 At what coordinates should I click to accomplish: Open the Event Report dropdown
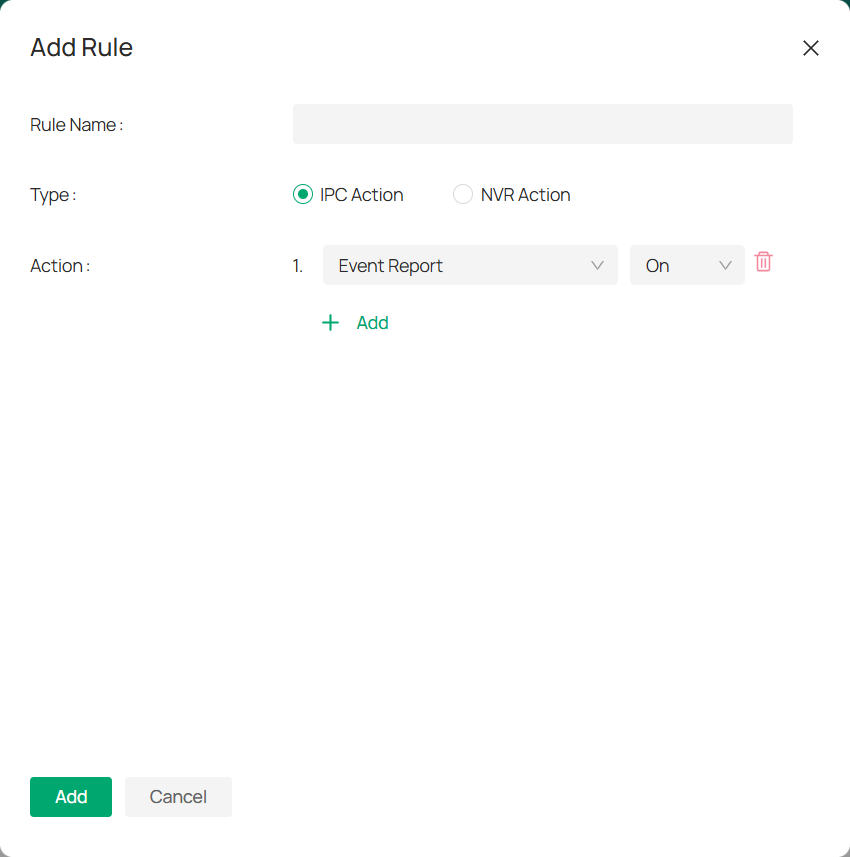pyautogui.click(x=470, y=265)
